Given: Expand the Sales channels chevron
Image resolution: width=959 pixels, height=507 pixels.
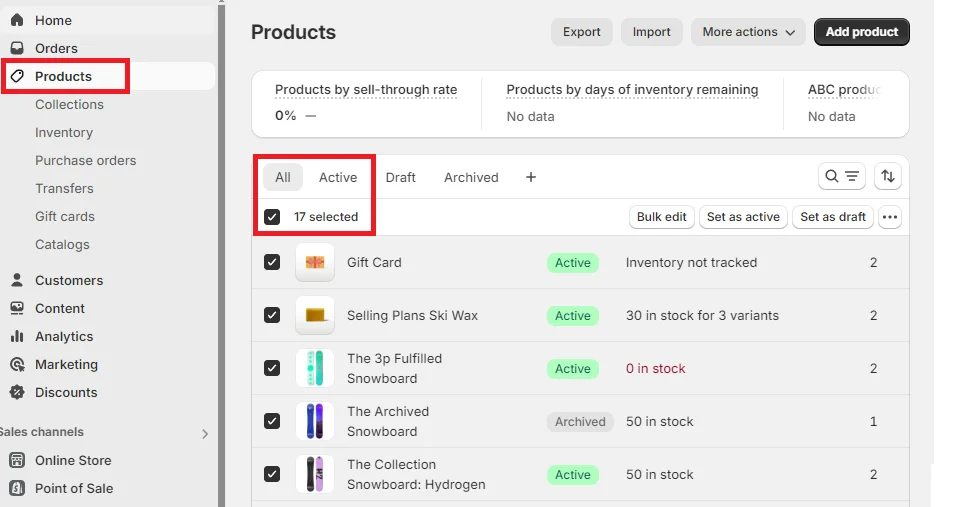Looking at the screenshot, I should point(205,434).
